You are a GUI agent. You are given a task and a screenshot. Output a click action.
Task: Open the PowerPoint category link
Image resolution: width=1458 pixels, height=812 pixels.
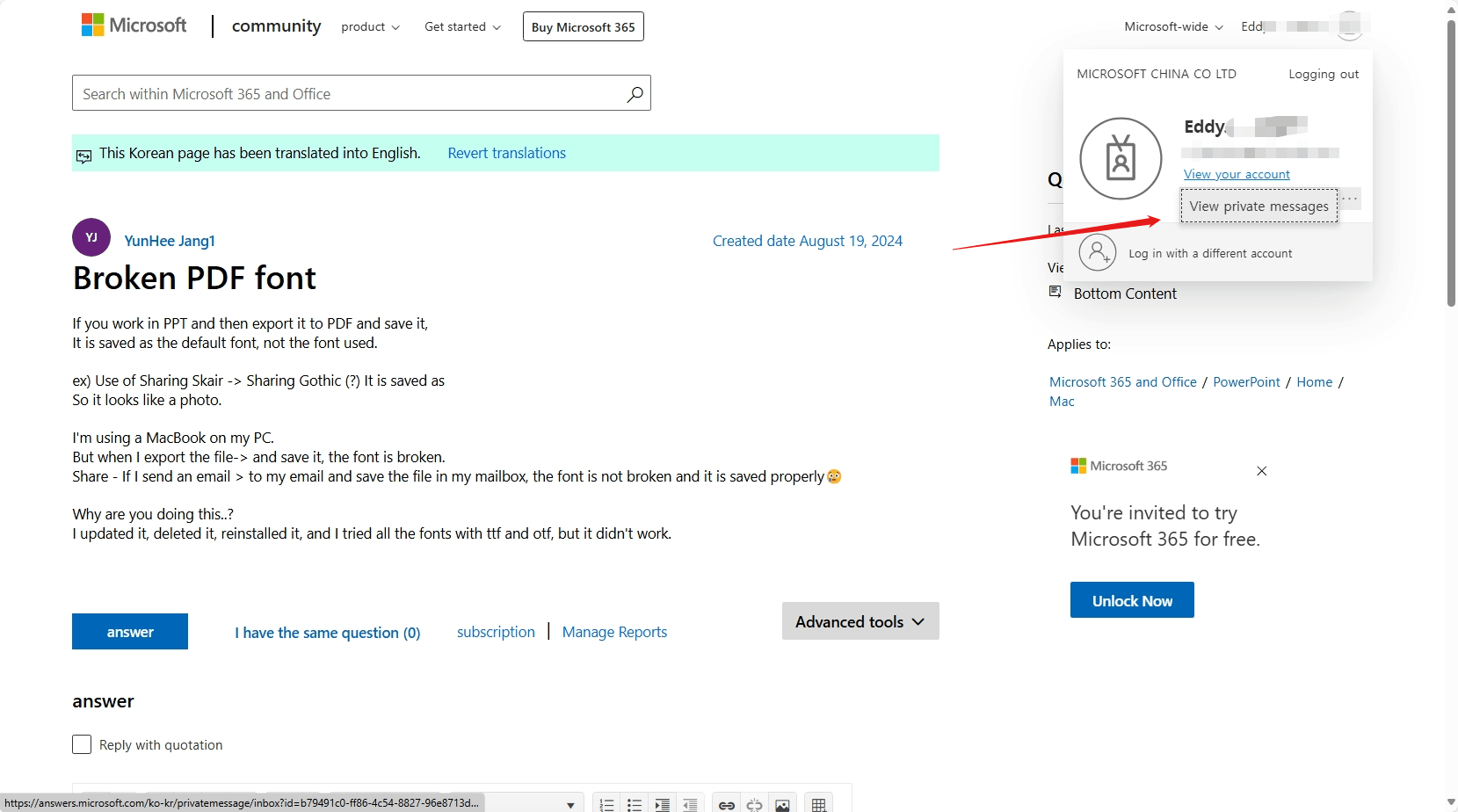[1246, 382]
